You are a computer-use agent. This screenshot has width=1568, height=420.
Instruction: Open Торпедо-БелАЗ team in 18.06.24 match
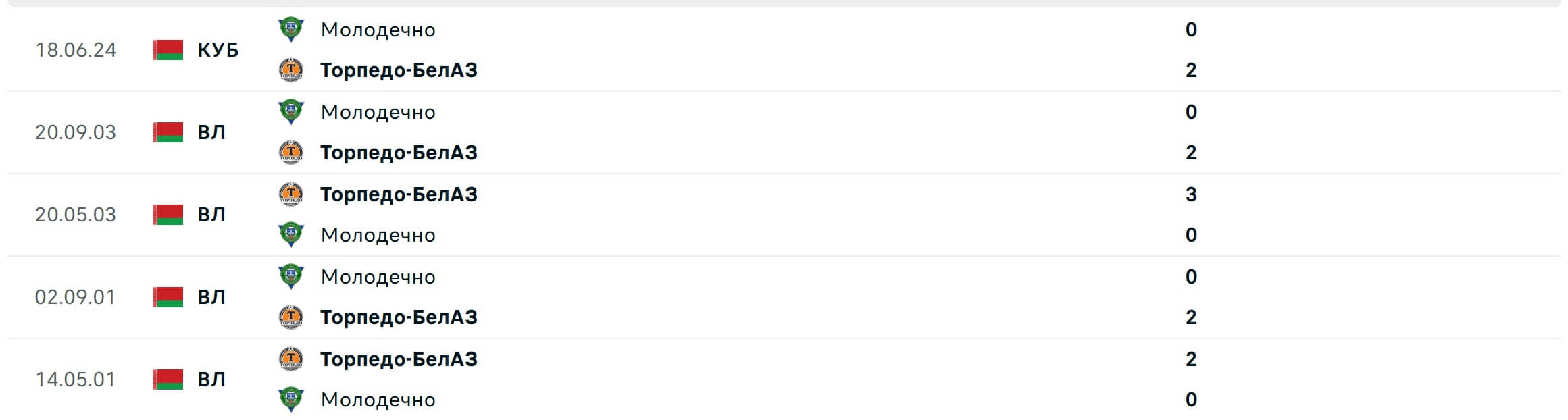point(399,70)
